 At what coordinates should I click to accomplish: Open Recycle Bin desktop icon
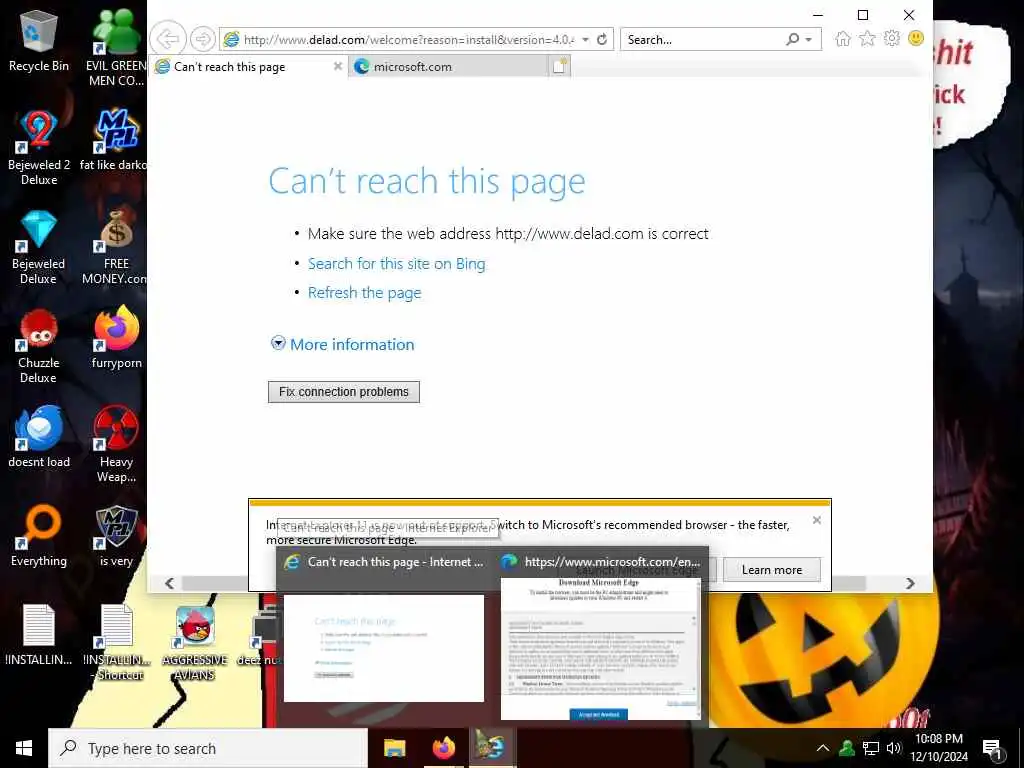(39, 42)
